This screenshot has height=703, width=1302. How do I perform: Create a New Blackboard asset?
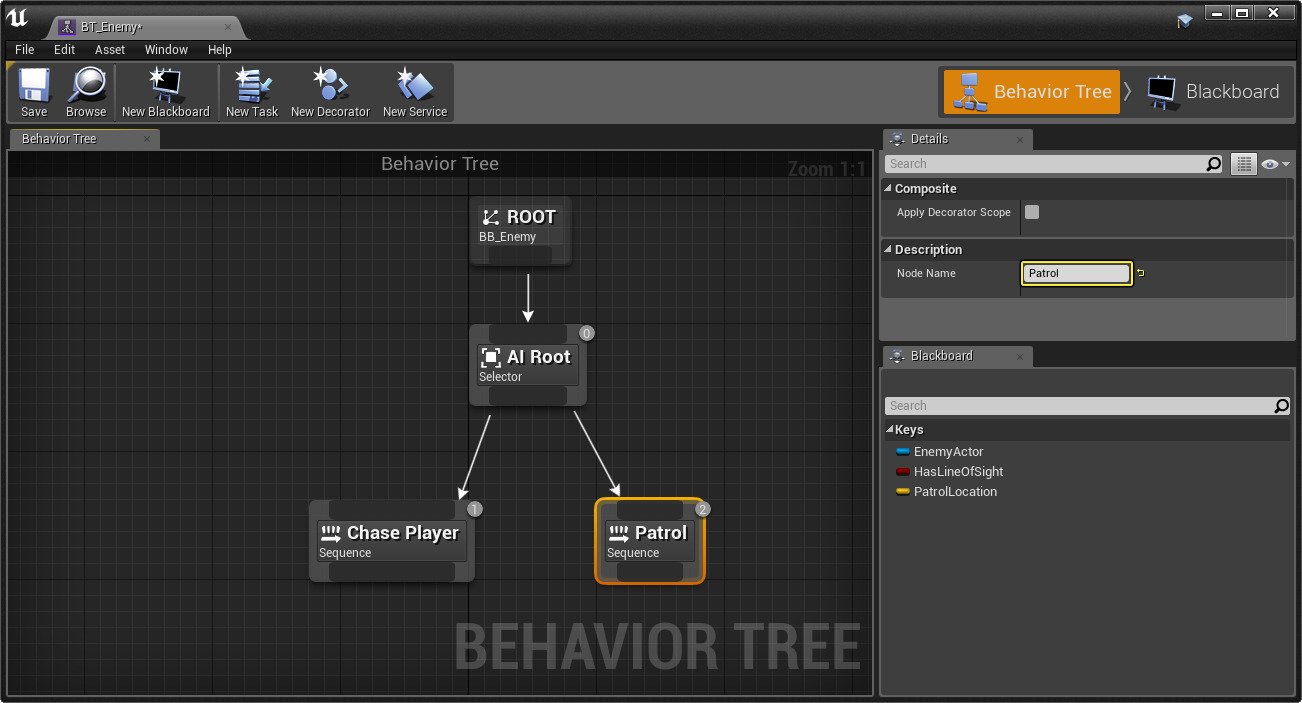coord(166,92)
